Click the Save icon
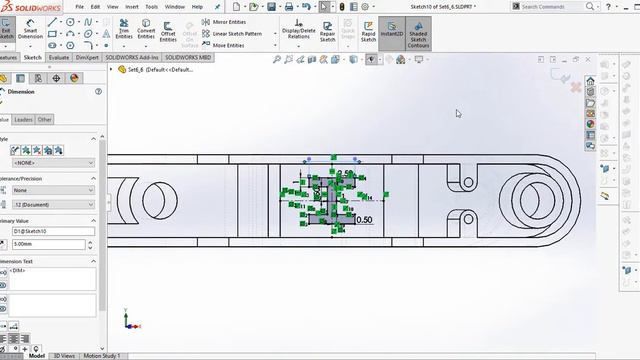640x360 pixels. (x=271, y=7)
